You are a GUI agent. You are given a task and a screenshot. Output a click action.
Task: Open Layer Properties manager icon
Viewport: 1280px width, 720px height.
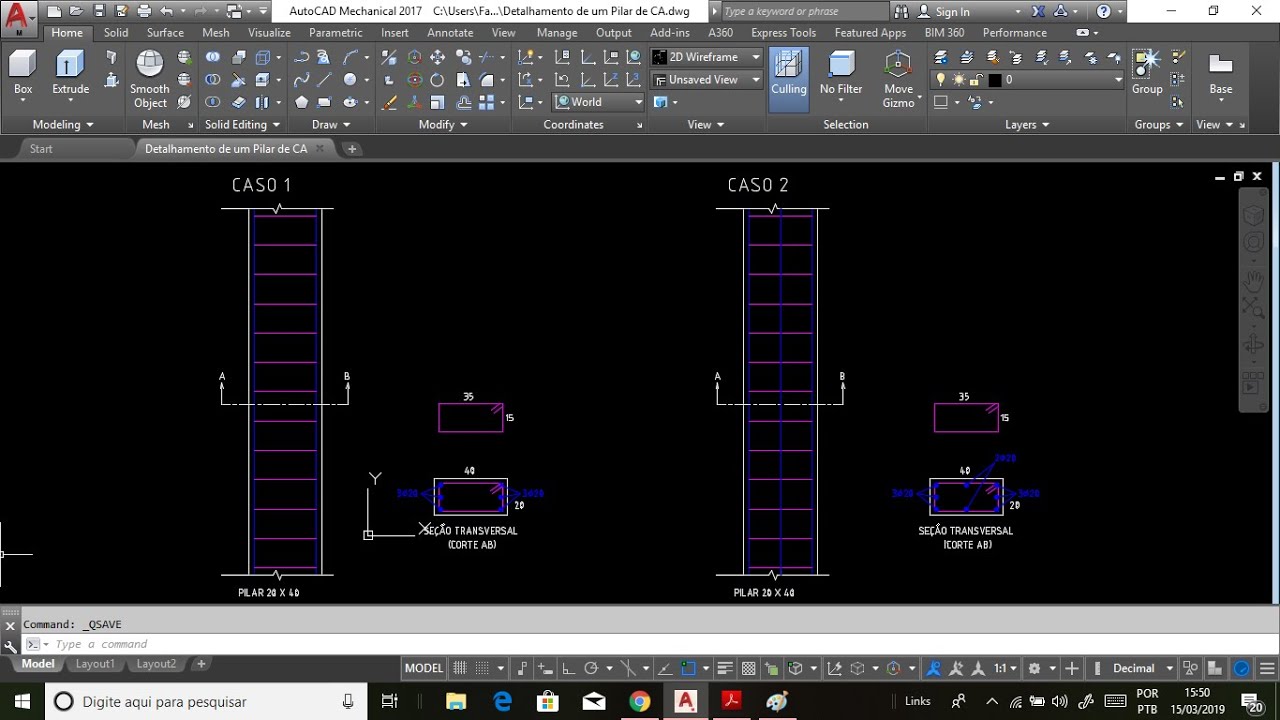coord(940,58)
